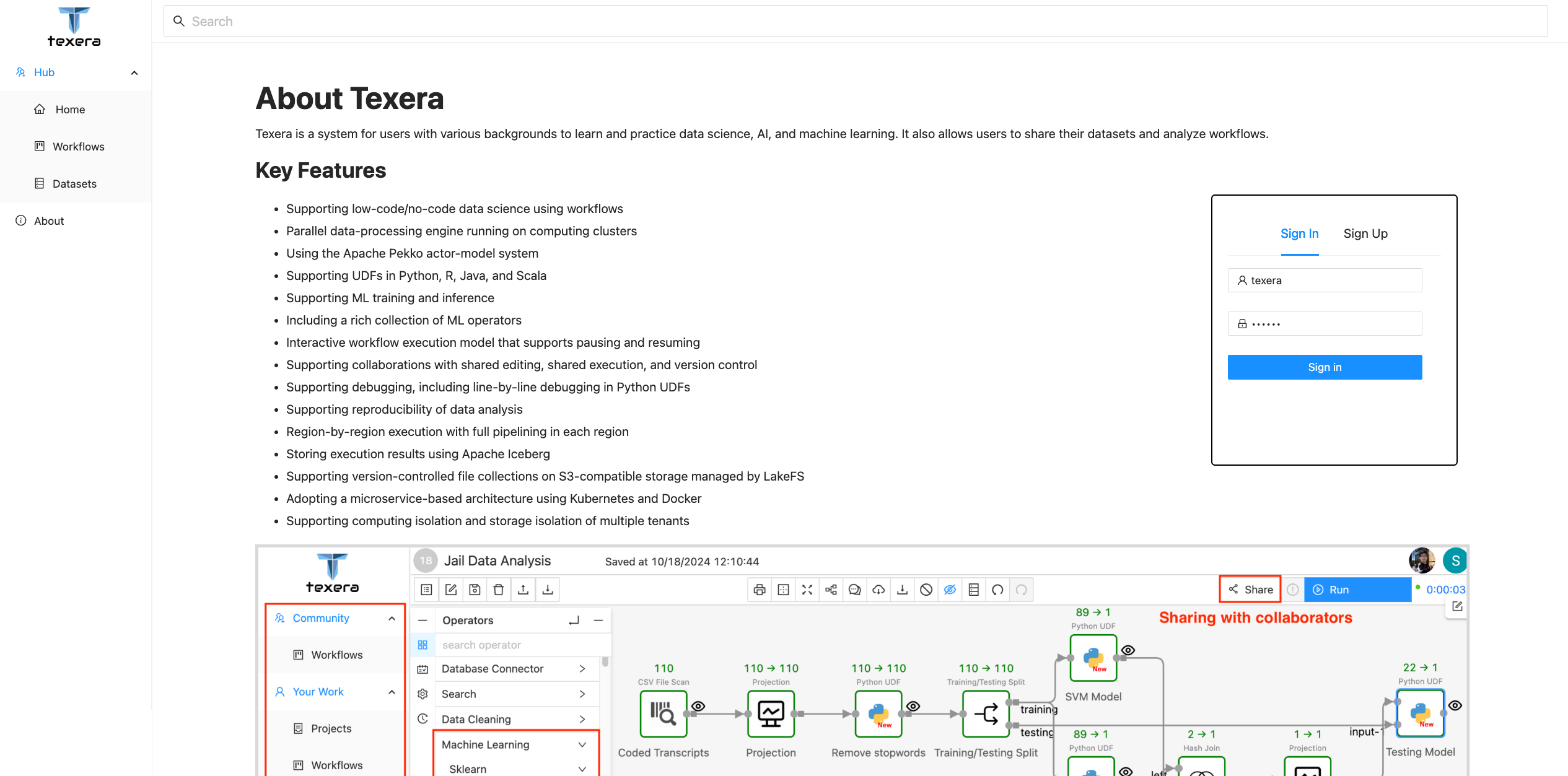This screenshot has height=776, width=1568.
Task: Click the 'Supporting collaborations with shared editing' bullet
Action: pos(521,365)
